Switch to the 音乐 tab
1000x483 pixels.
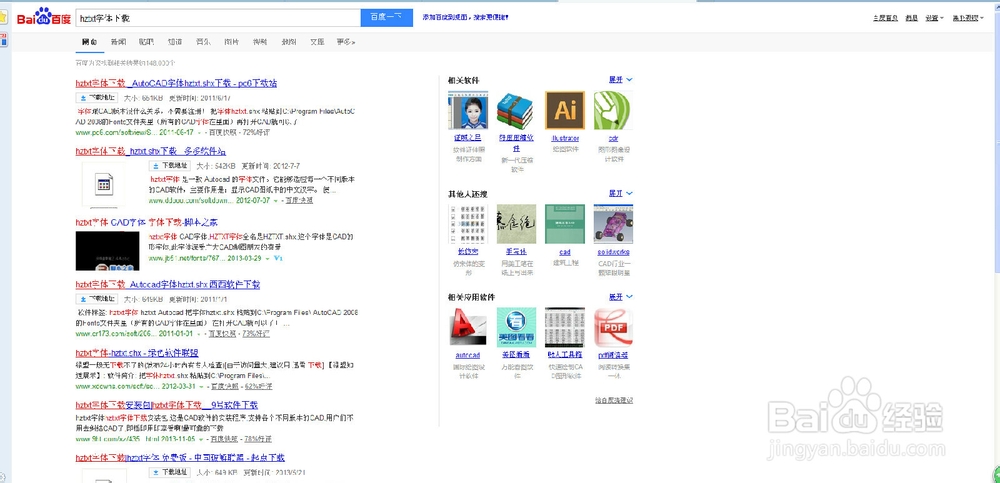(x=203, y=42)
